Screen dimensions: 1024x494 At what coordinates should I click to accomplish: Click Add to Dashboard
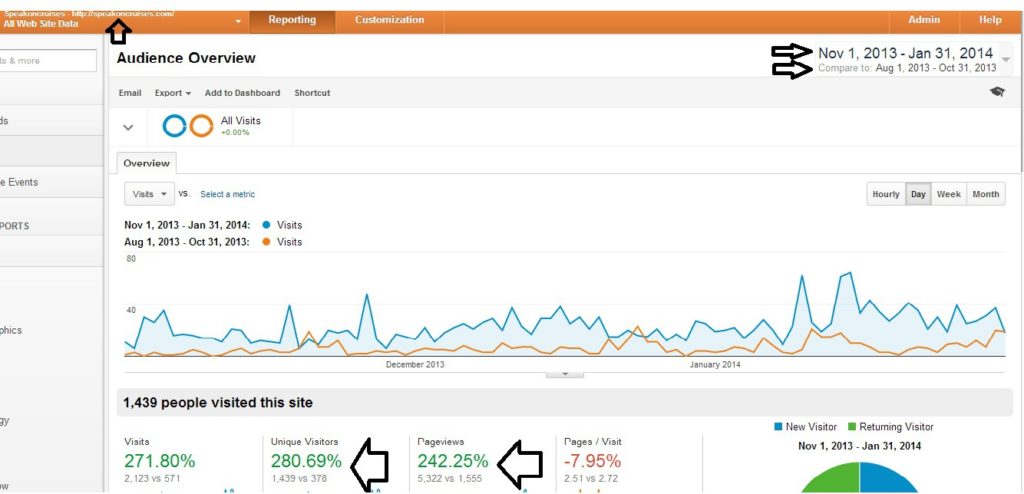tap(242, 93)
